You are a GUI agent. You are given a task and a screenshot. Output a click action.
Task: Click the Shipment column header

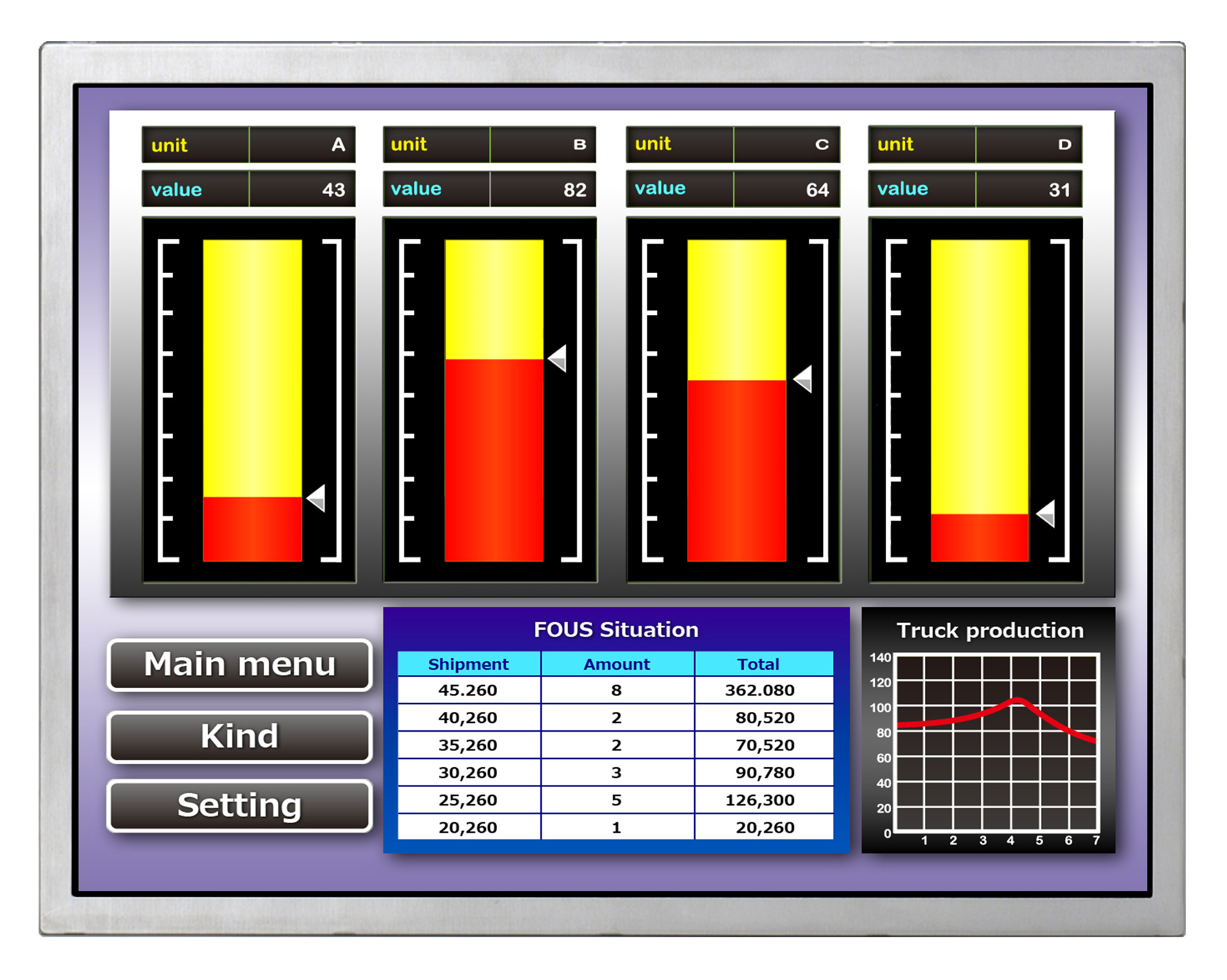pos(468,664)
